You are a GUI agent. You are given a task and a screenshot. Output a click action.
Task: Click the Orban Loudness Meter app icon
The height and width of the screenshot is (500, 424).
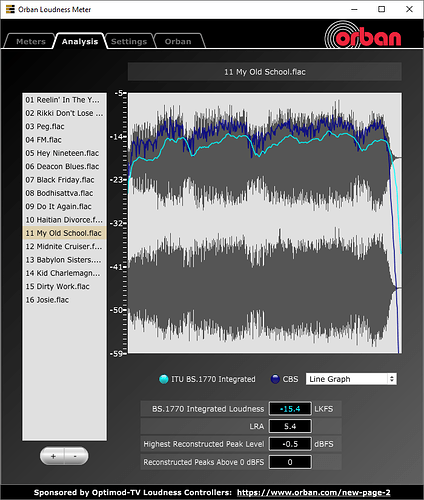click(10, 9)
